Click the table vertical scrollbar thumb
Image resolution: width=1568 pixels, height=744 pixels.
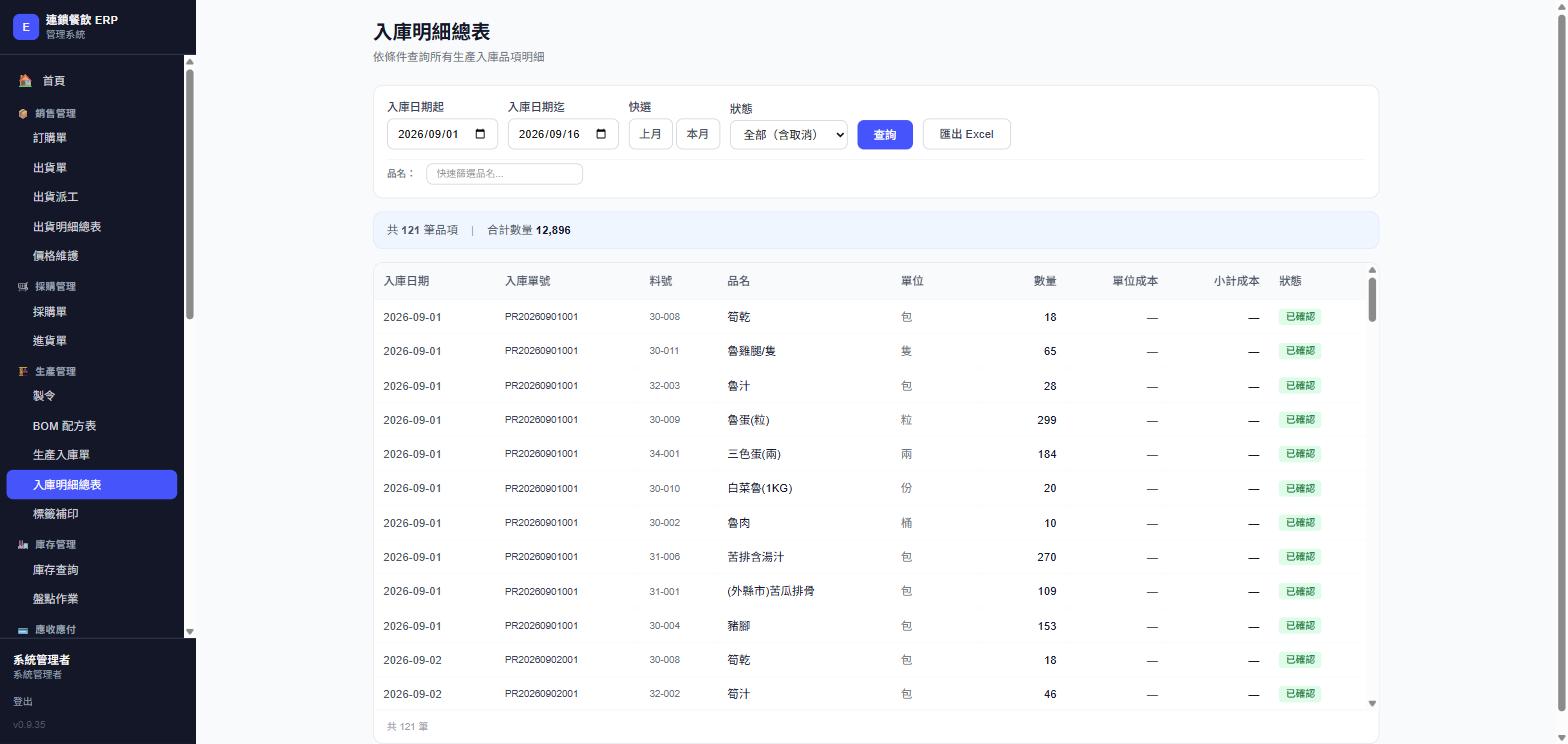[x=1372, y=299]
